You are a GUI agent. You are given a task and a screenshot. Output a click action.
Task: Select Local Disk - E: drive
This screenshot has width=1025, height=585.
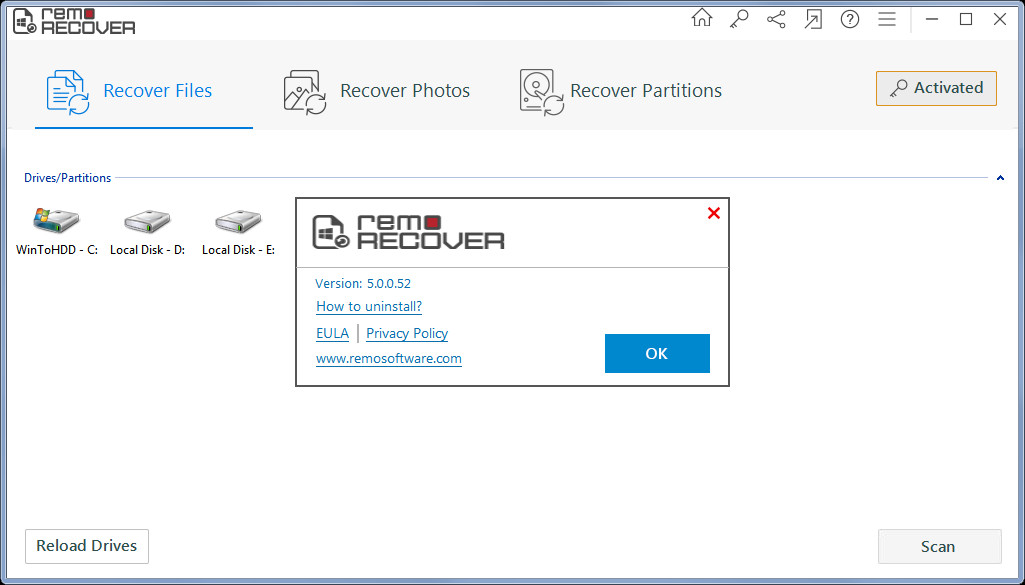tap(239, 231)
